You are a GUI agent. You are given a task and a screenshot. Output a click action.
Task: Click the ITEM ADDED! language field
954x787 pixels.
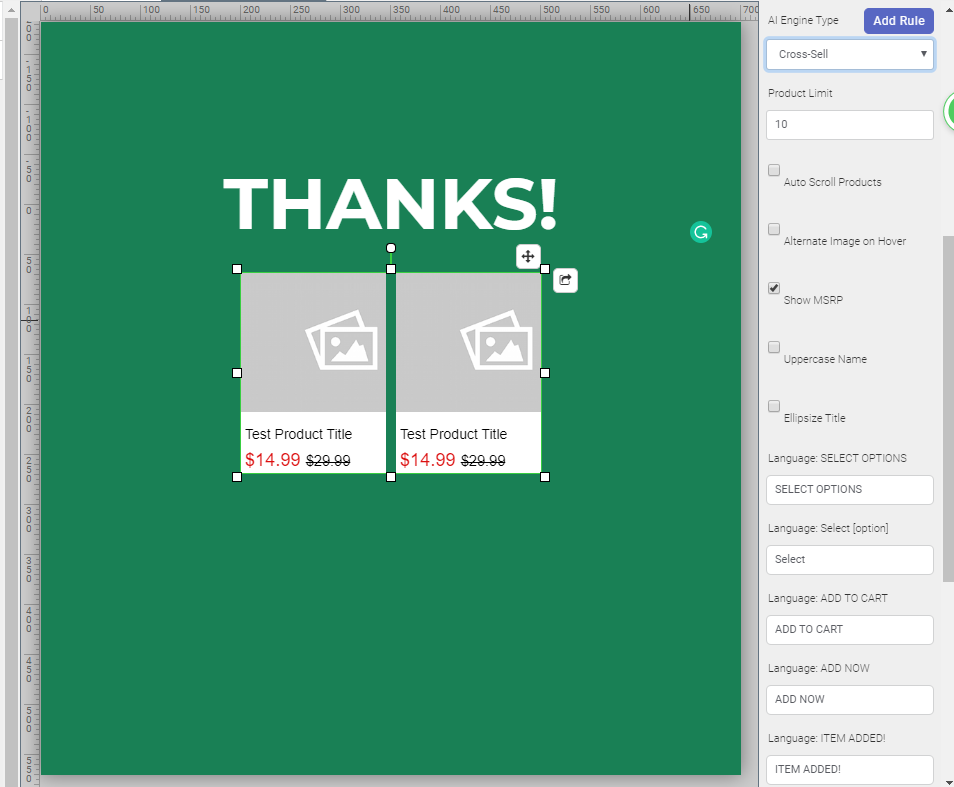[x=849, y=769]
